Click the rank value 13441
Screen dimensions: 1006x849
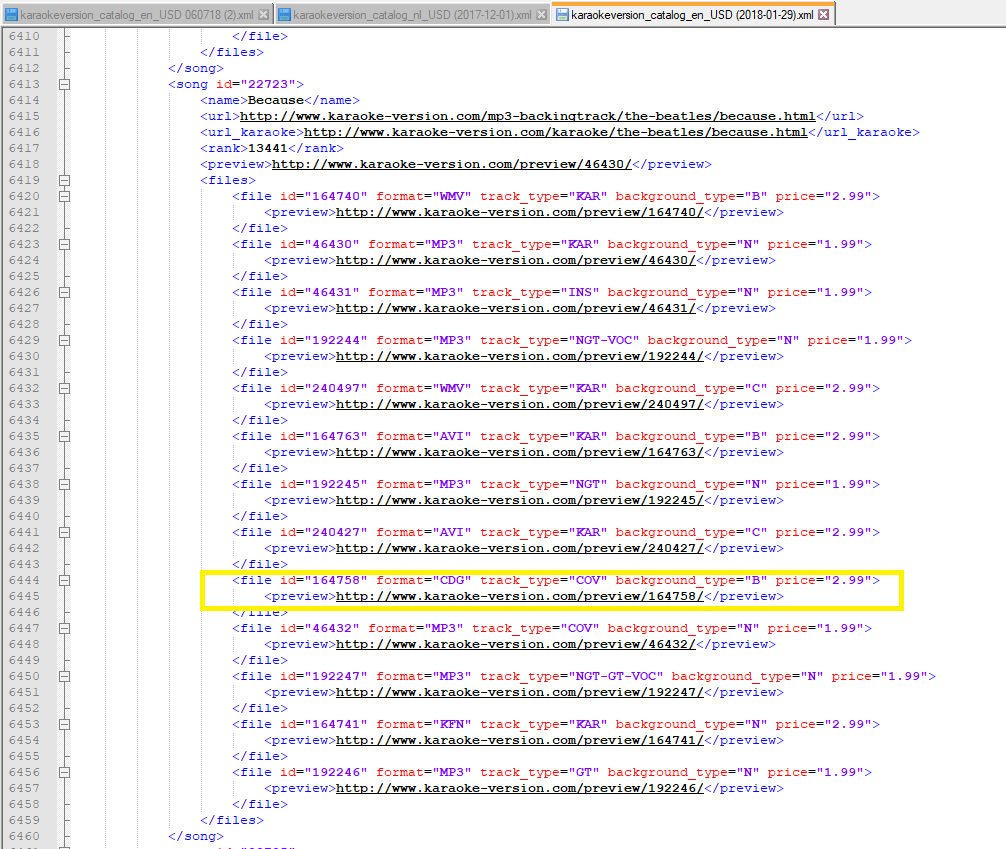(x=268, y=148)
